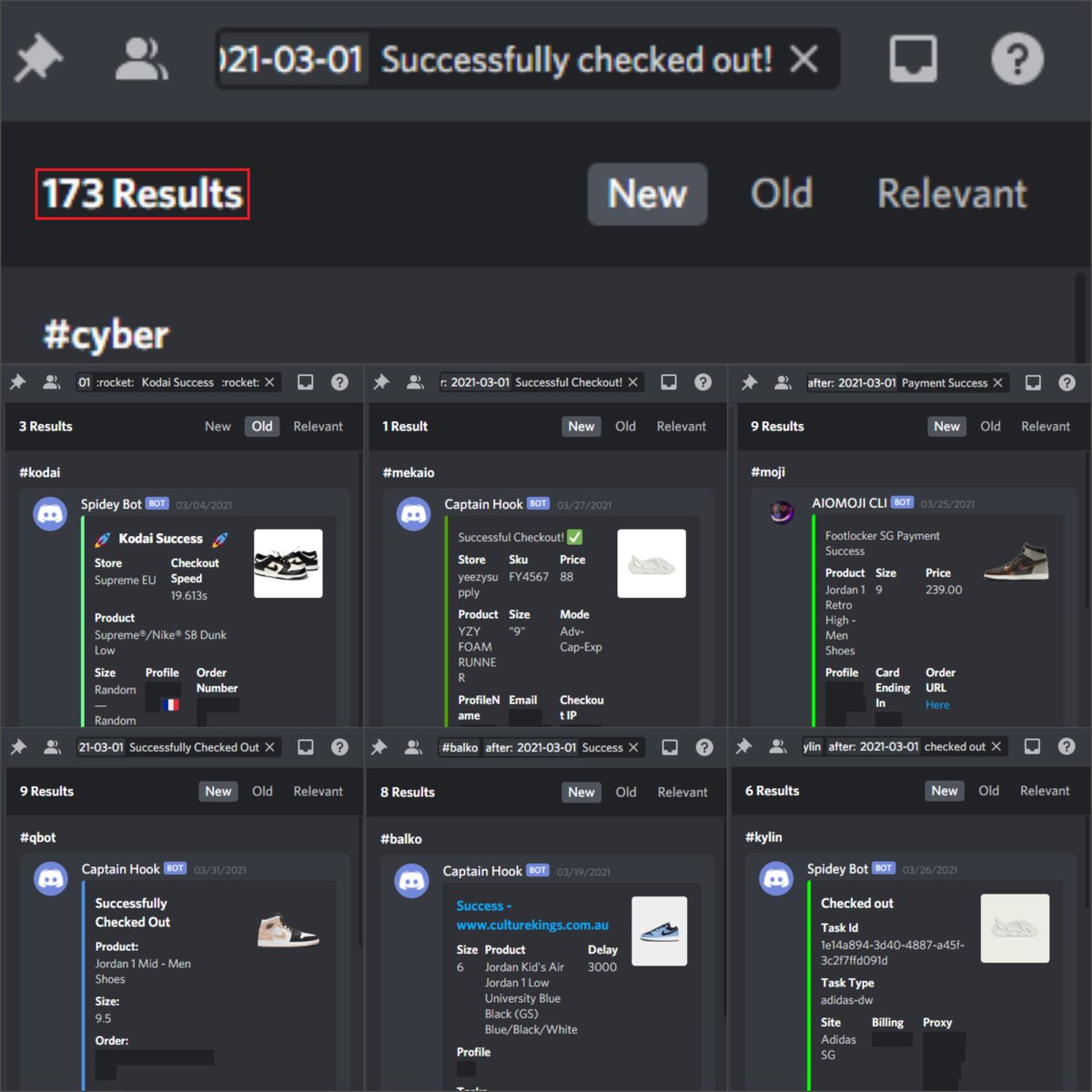Select Old sorting in the 8 Results panel
The width and height of the screenshot is (1092, 1092).
click(x=626, y=793)
